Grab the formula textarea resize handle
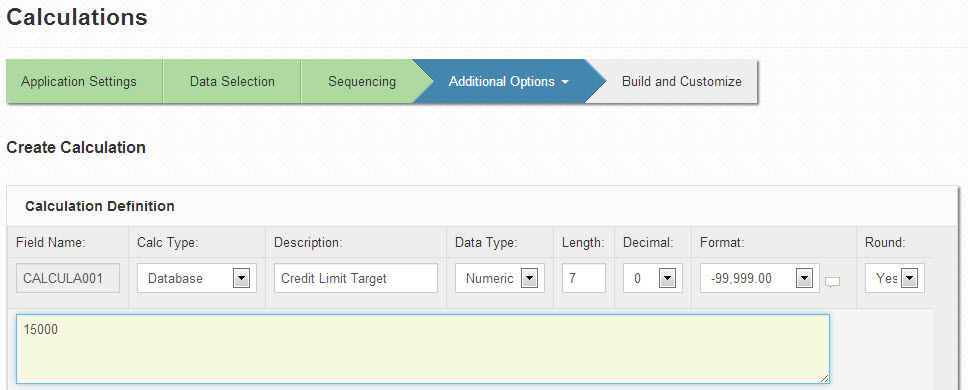This screenshot has height=390, width=968. click(x=825, y=379)
